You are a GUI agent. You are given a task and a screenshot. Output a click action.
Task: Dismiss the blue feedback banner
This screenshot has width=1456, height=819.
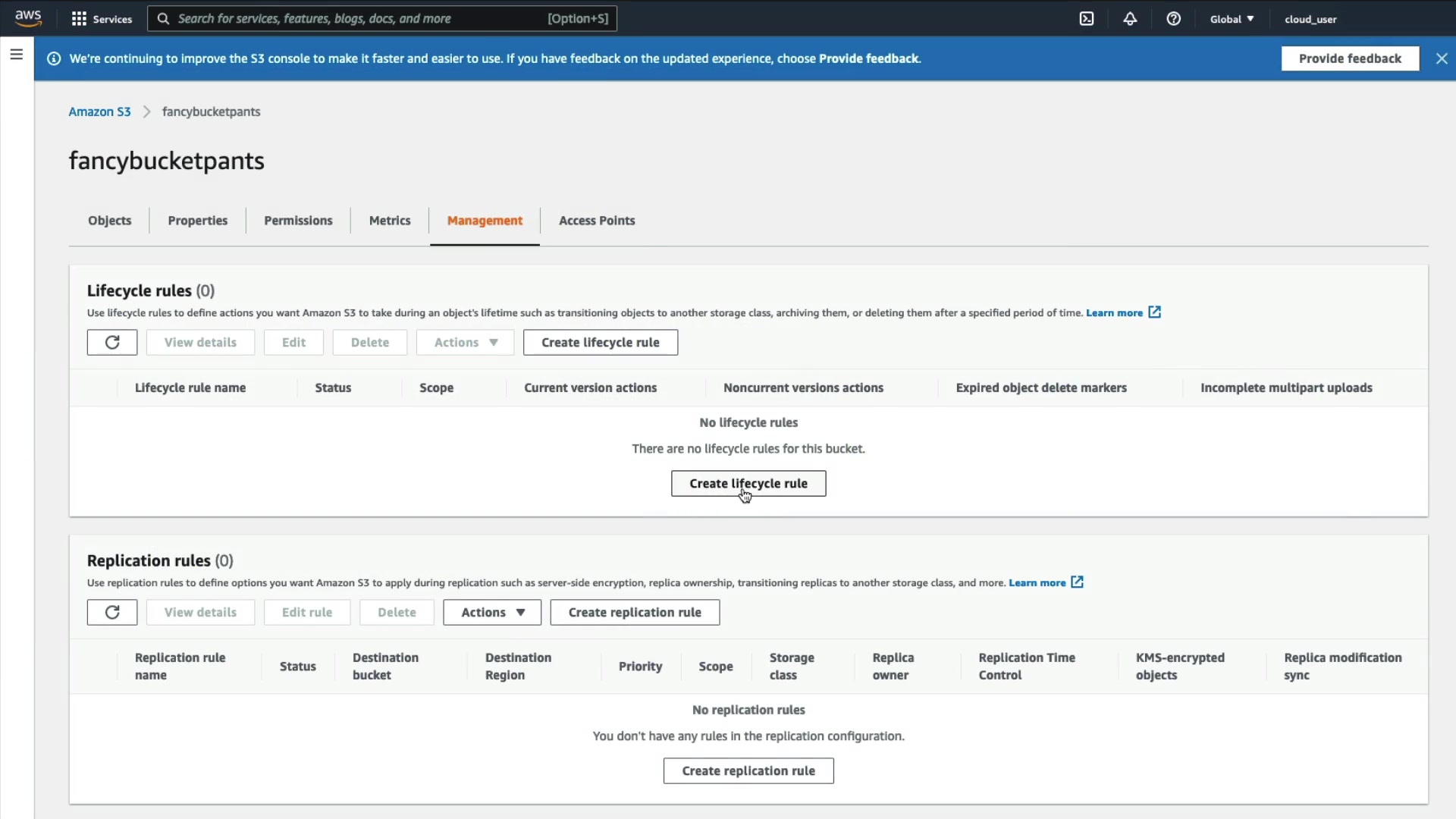[1442, 58]
